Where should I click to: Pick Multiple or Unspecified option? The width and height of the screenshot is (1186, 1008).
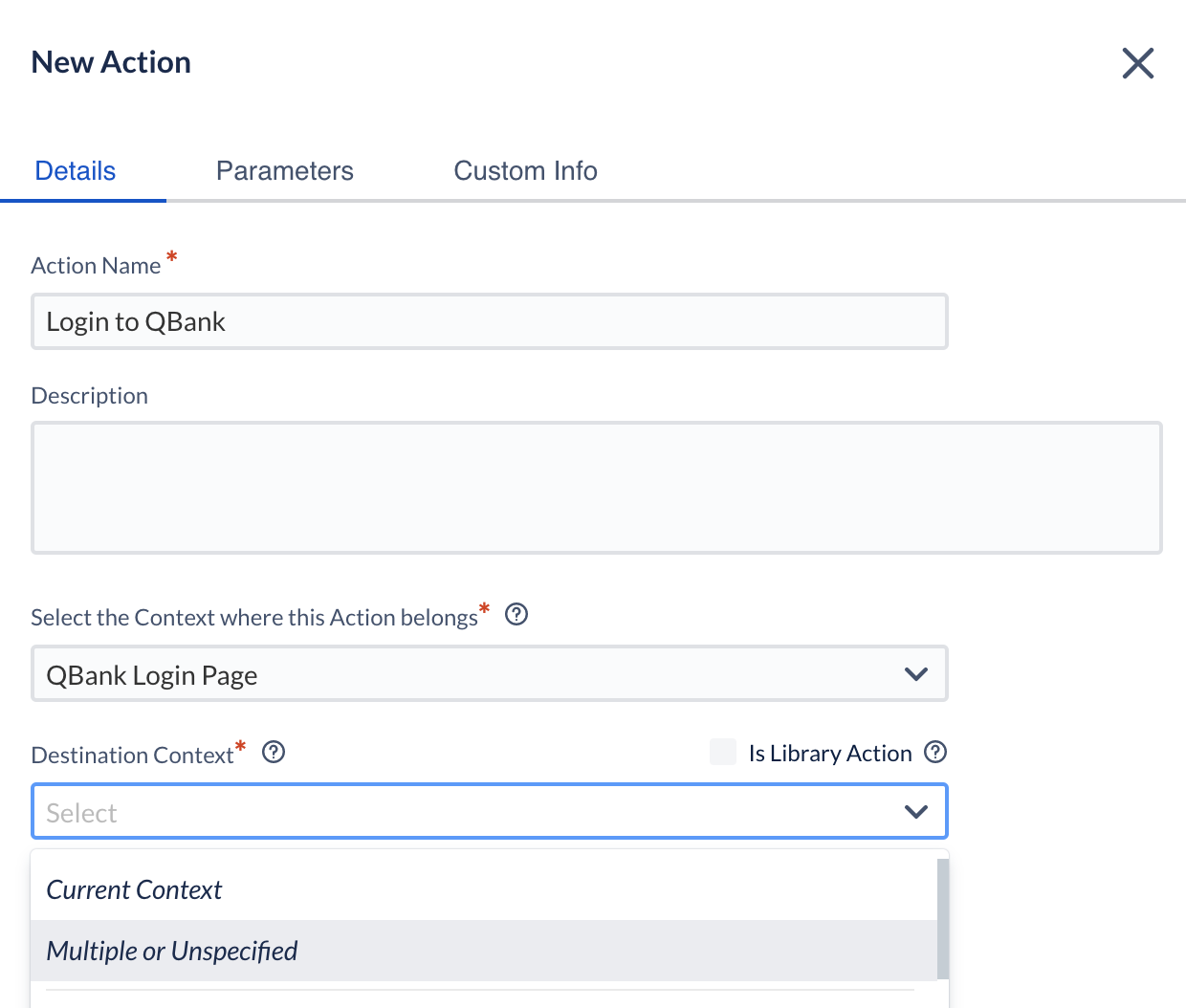pyautogui.click(x=172, y=952)
